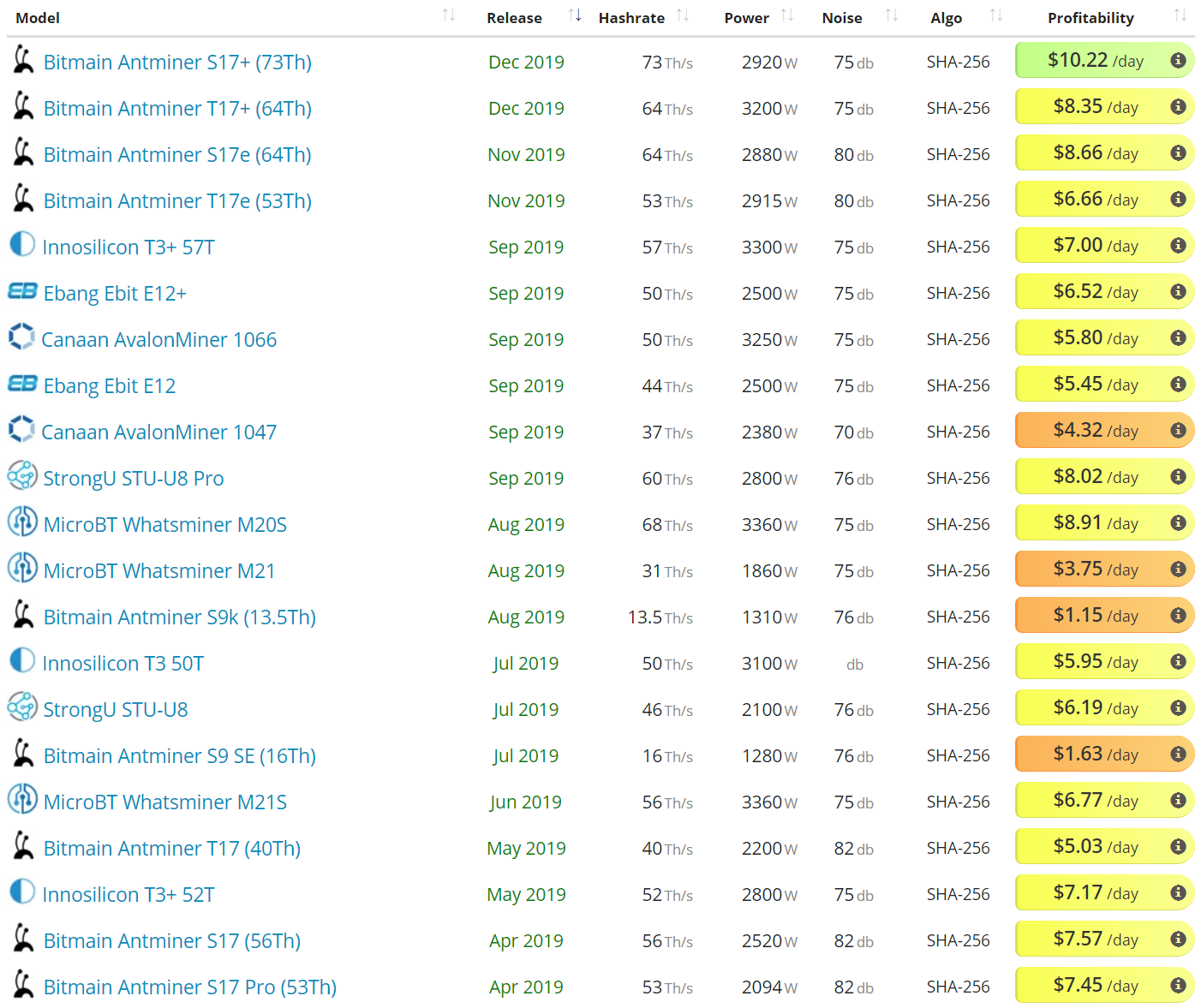Select 'May 2019' release for Antminer T17

point(526,849)
